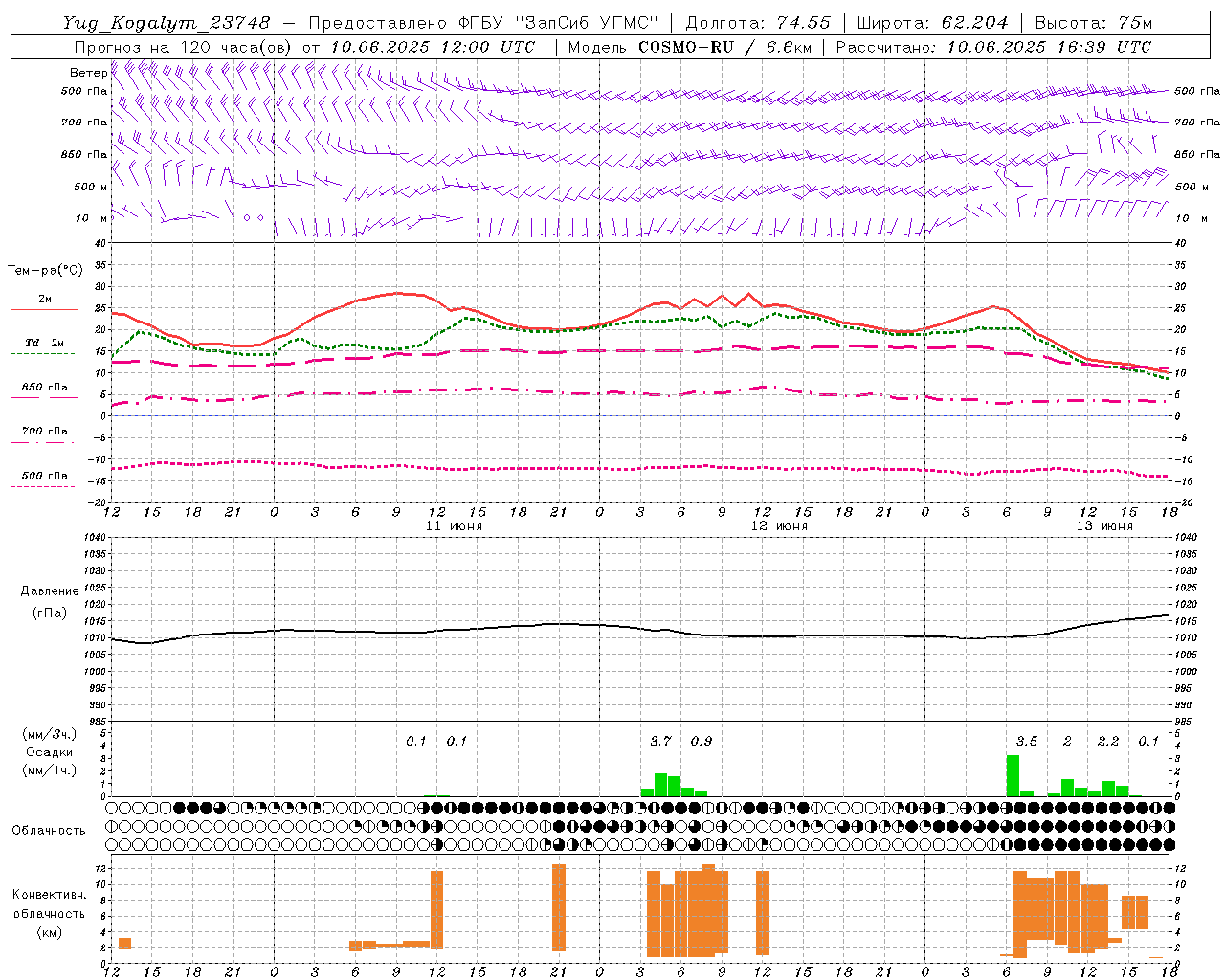
Task: Click the (мм/3ч.) precipitation unit label
Action: (x=49, y=735)
